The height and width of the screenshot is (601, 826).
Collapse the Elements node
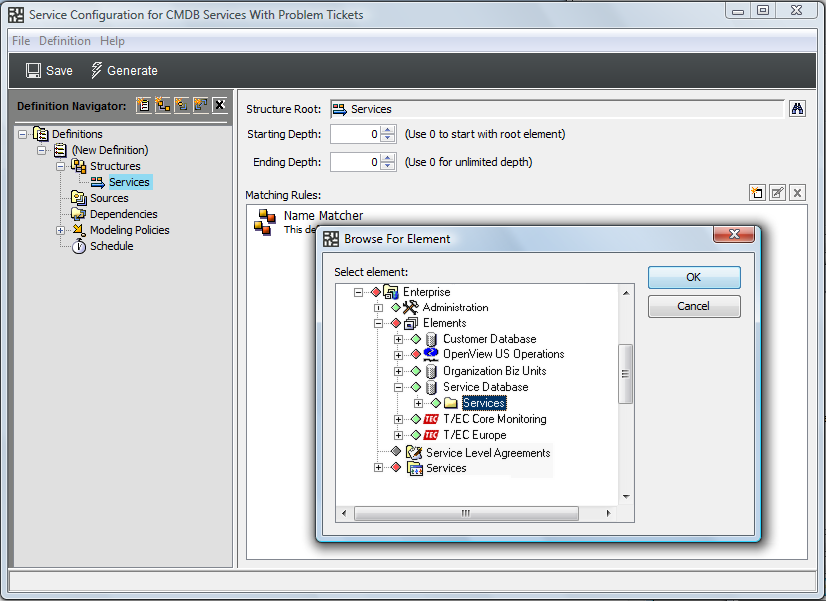pyautogui.click(x=378, y=323)
